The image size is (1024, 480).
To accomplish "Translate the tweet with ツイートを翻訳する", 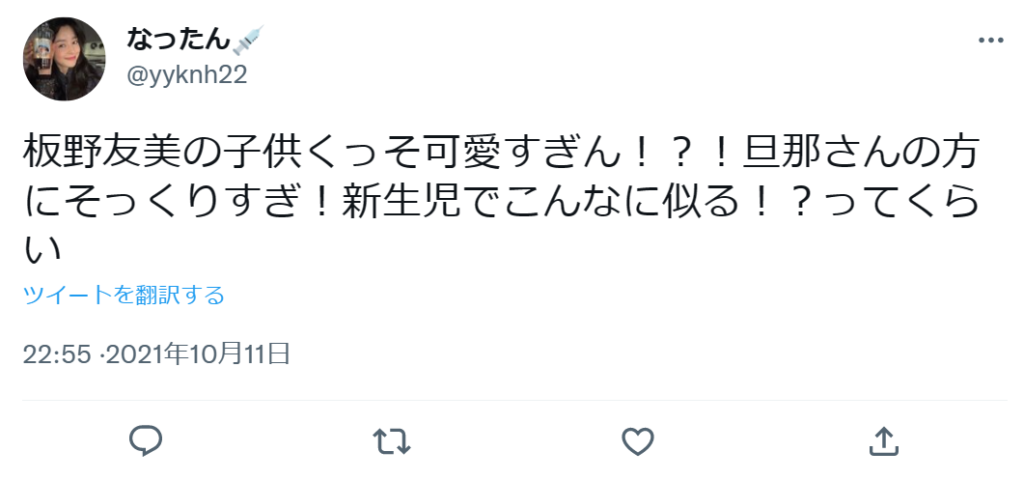I will tap(123, 295).
